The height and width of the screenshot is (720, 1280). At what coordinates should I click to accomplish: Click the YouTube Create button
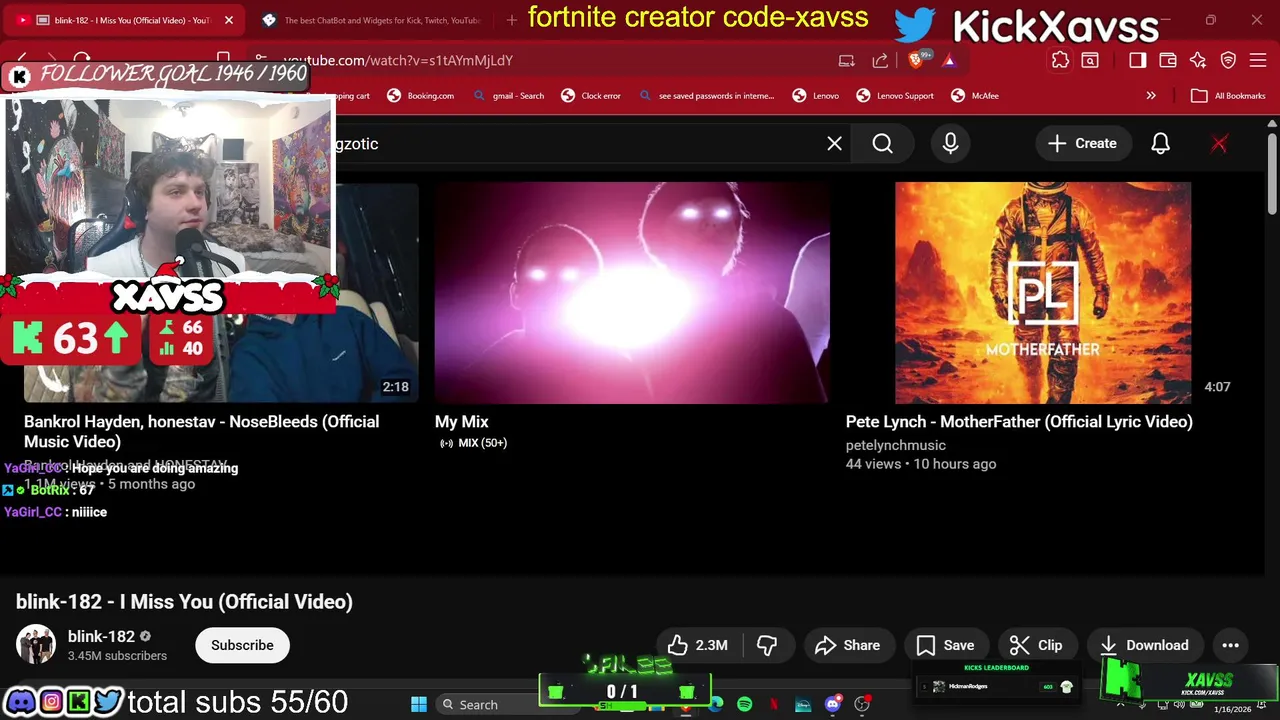[x=1082, y=143]
